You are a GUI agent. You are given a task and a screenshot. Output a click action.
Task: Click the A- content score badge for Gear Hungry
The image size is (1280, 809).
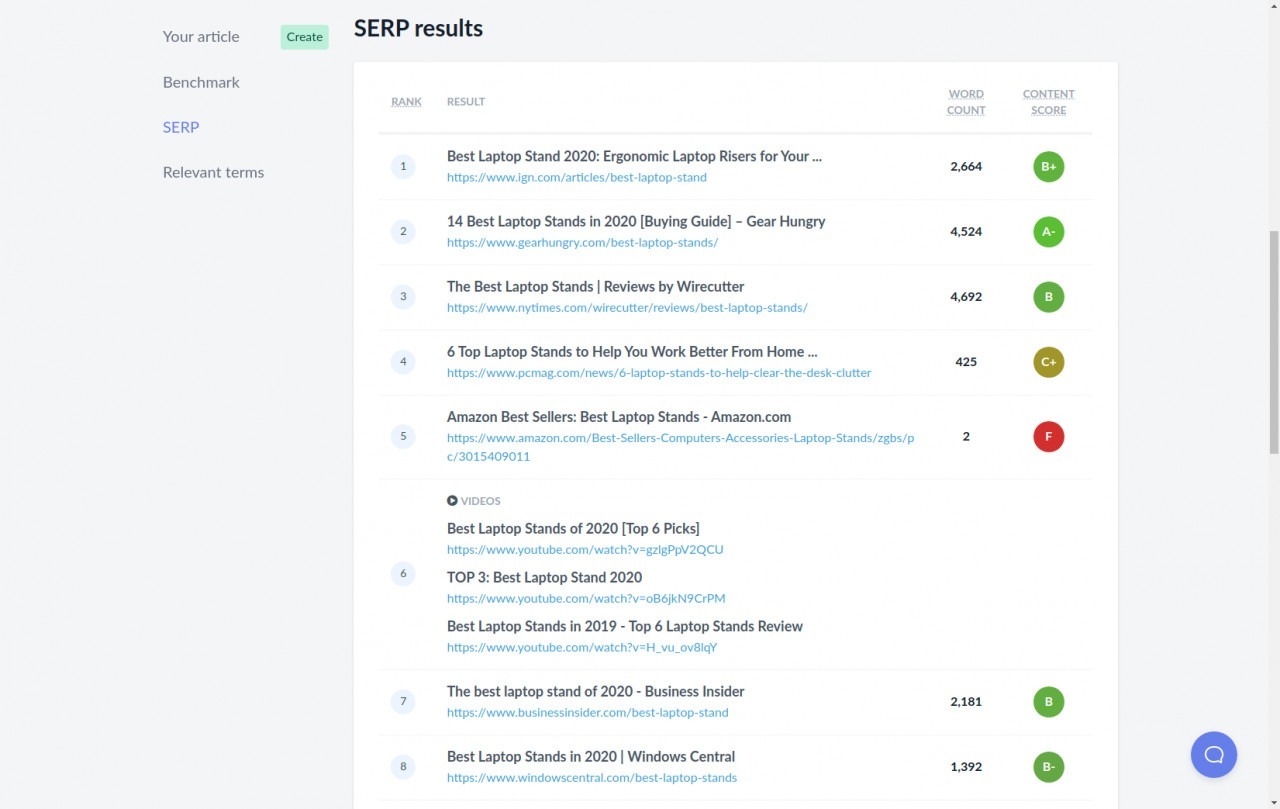click(x=1048, y=232)
